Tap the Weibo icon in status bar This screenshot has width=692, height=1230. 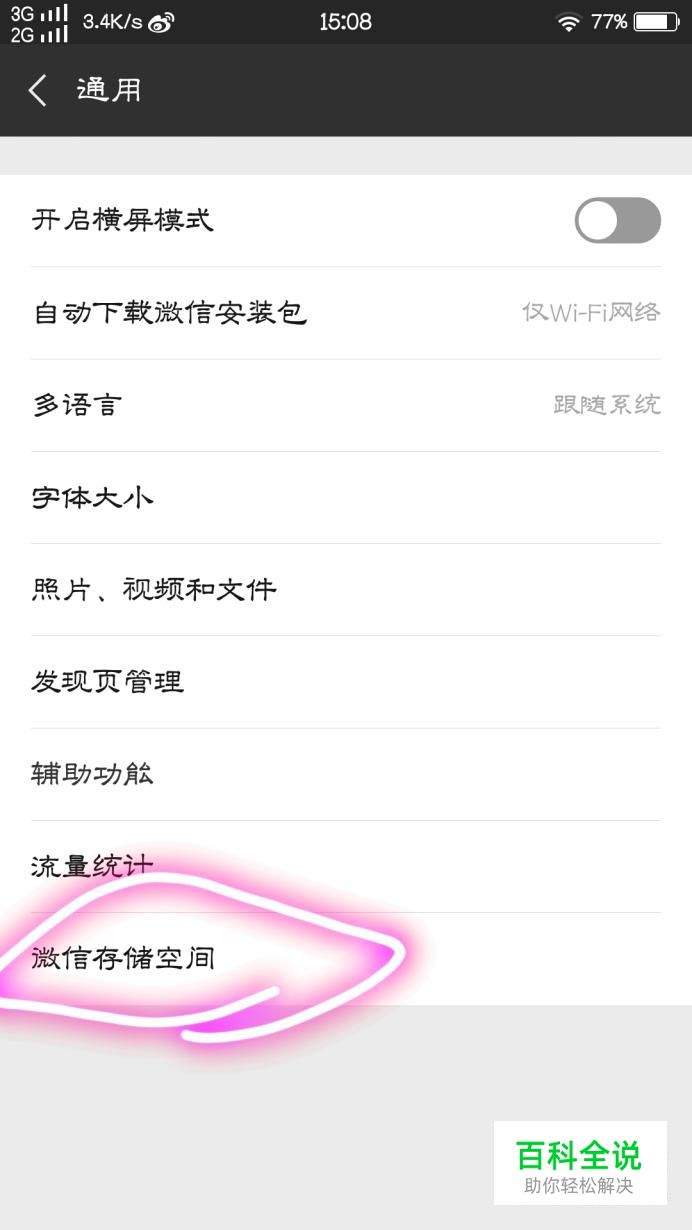point(161,23)
